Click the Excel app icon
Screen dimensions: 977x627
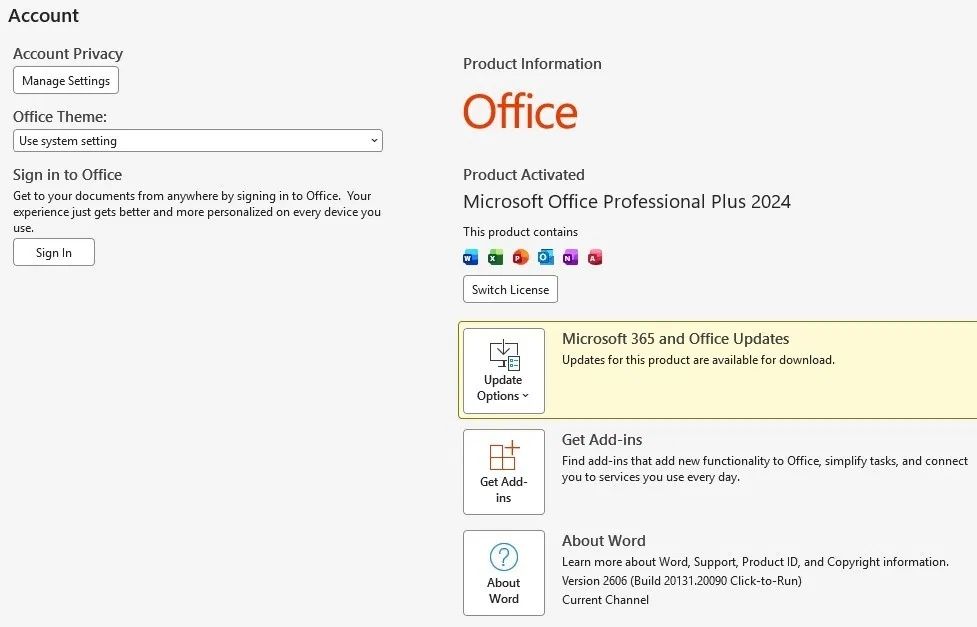tap(495, 257)
